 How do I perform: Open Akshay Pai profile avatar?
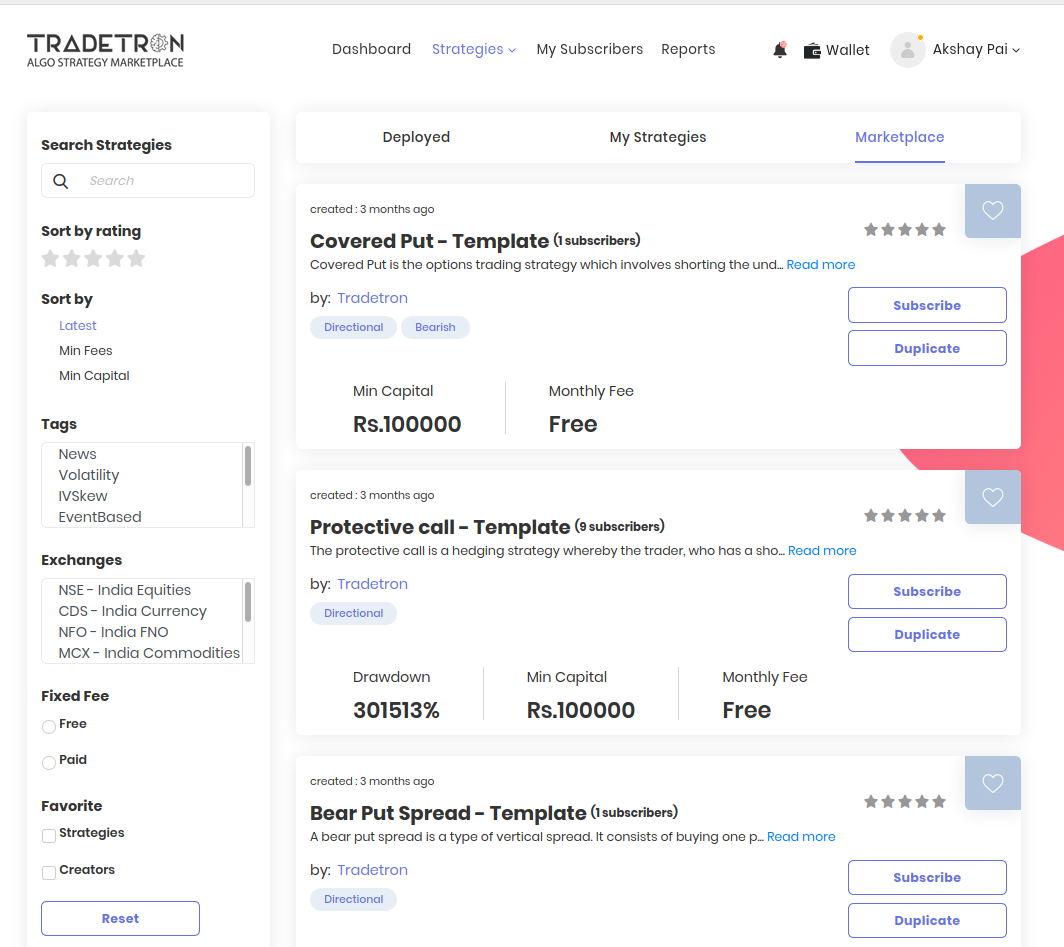(907, 49)
